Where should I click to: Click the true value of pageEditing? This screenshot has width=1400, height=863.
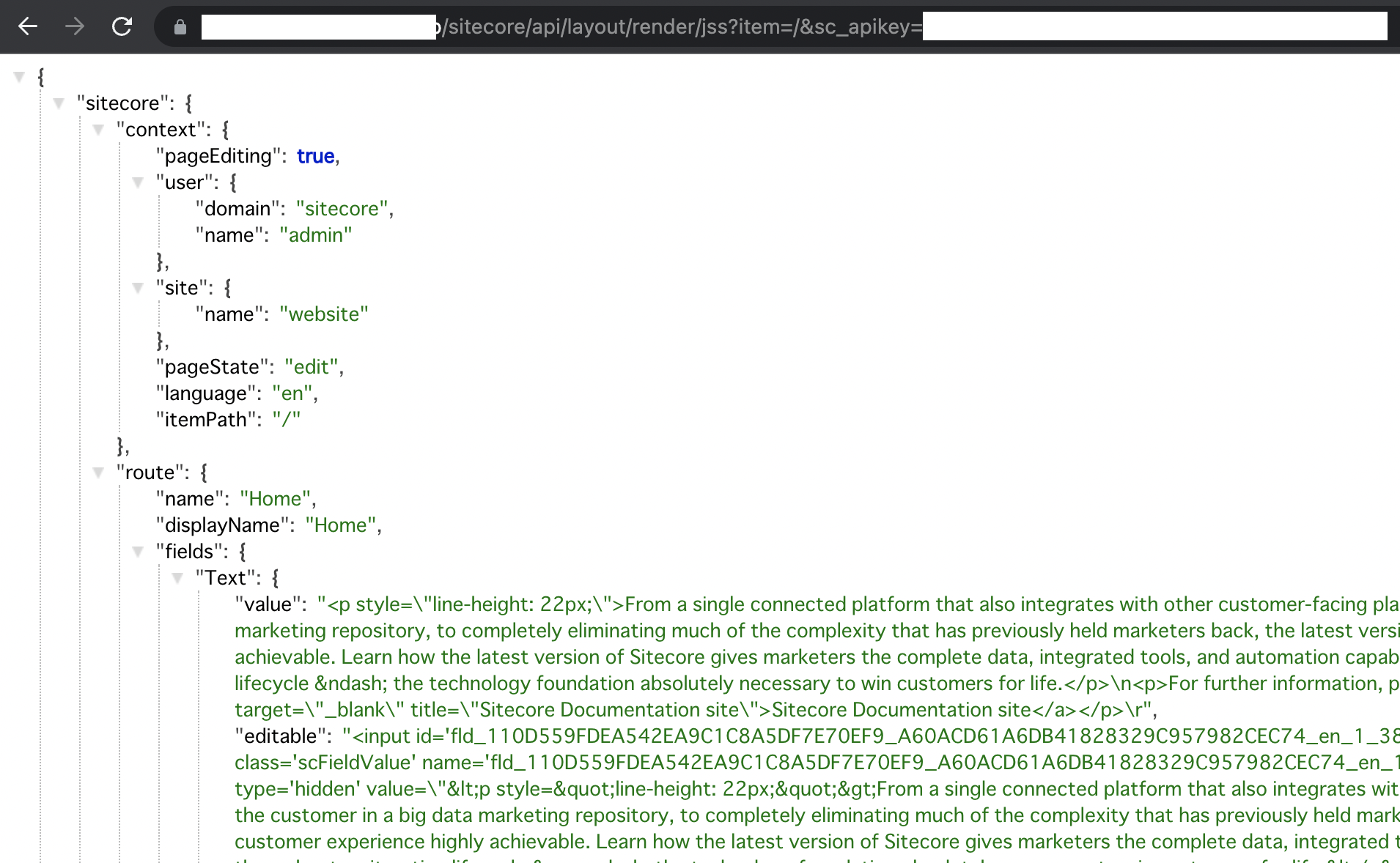(315, 156)
